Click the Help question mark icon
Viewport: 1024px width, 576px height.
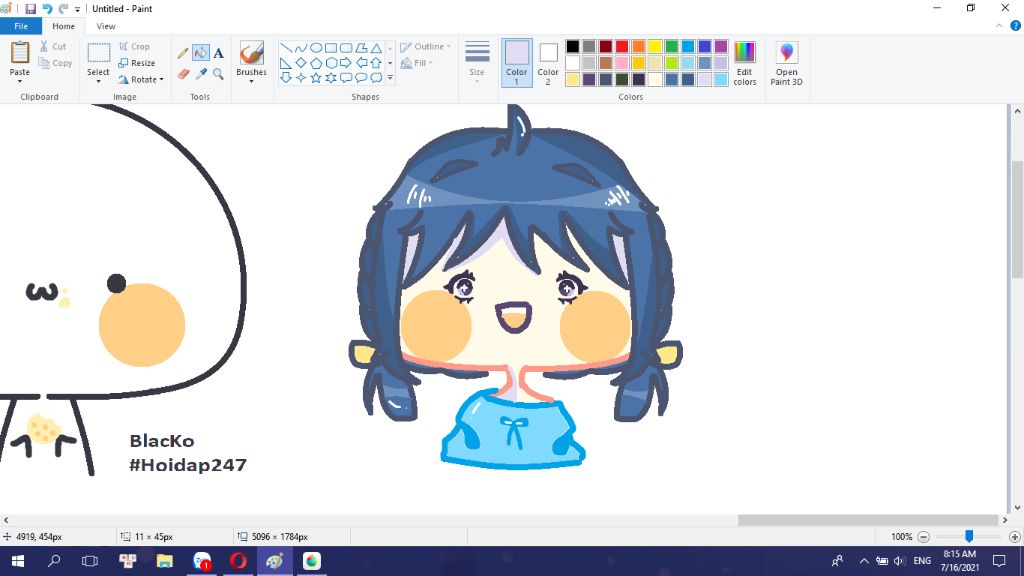[x=1016, y=26]
